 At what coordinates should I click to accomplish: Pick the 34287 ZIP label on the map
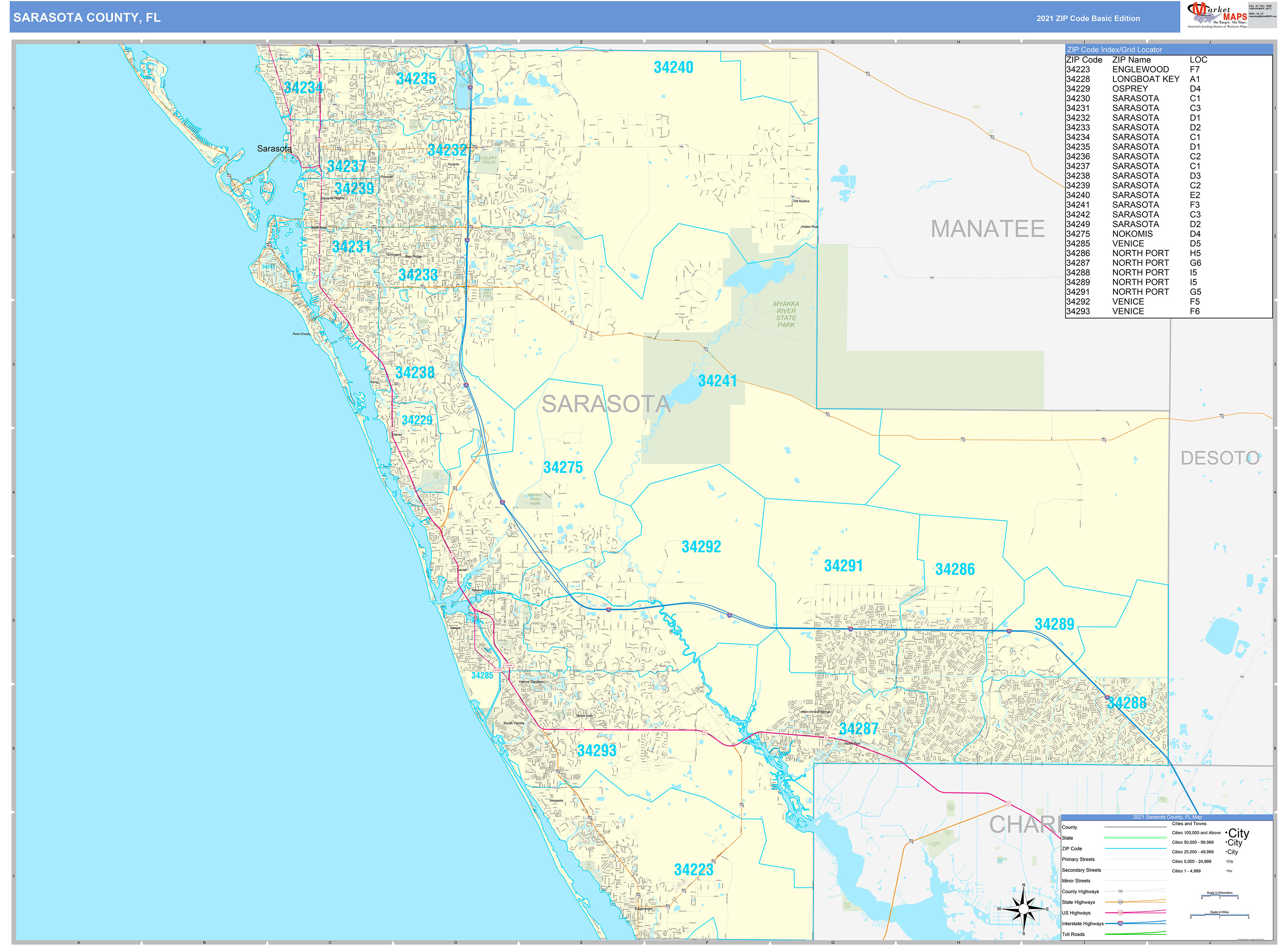point(859,728)
